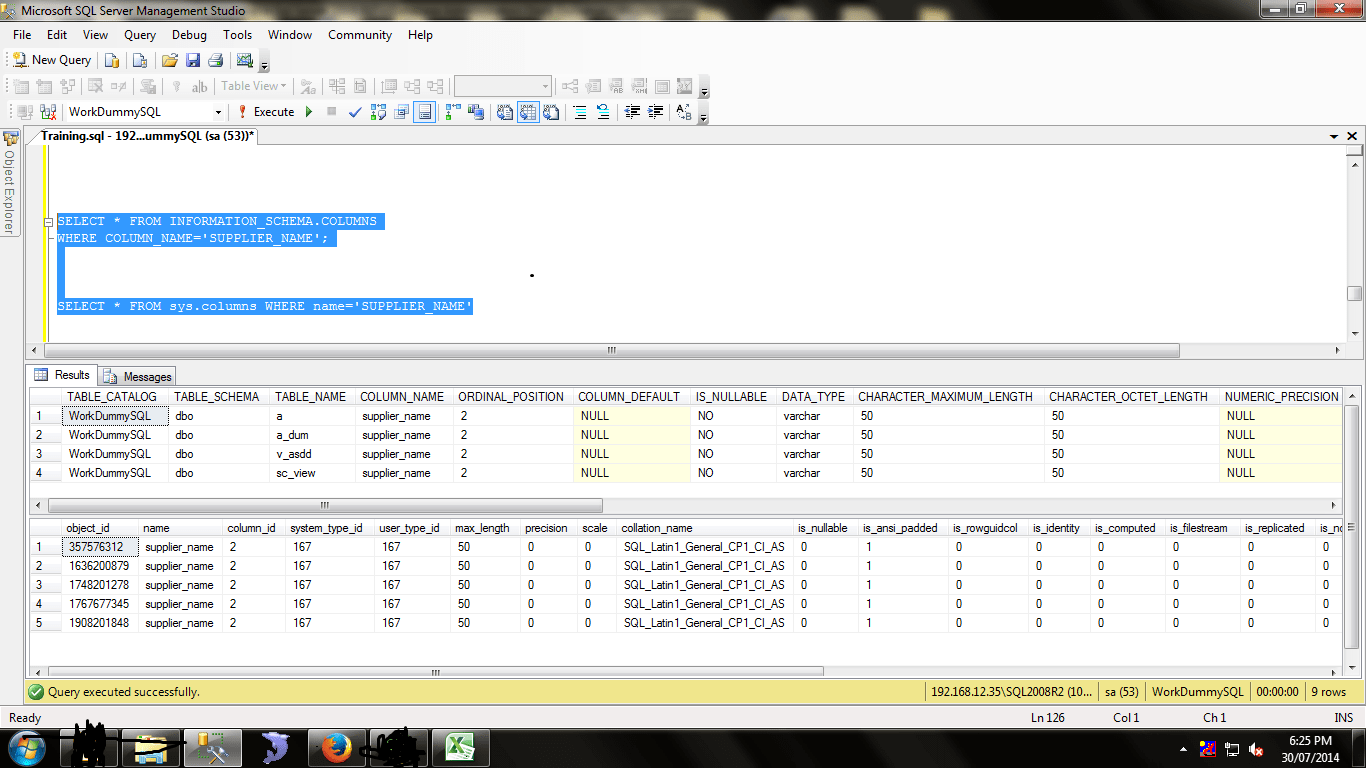Viewport: 1366px width, 768px height.
Task: Open the Query menu
Action: [x=140, y=35]
